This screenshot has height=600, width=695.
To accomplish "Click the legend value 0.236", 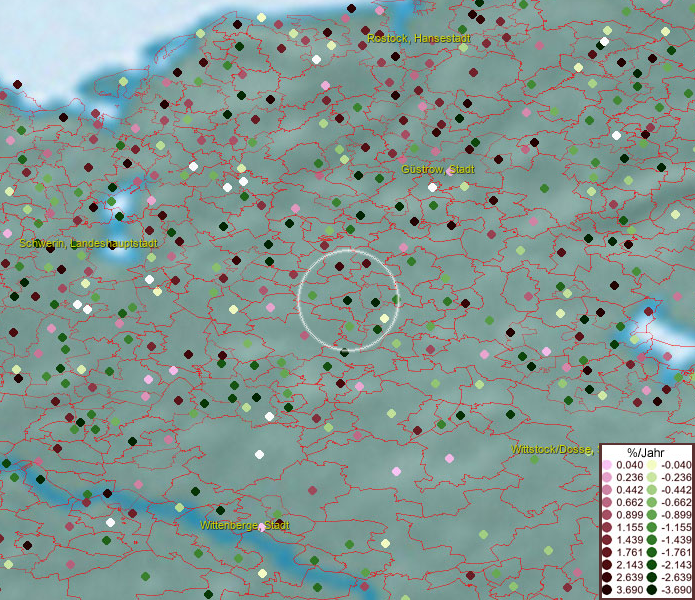I will [629, 477].
